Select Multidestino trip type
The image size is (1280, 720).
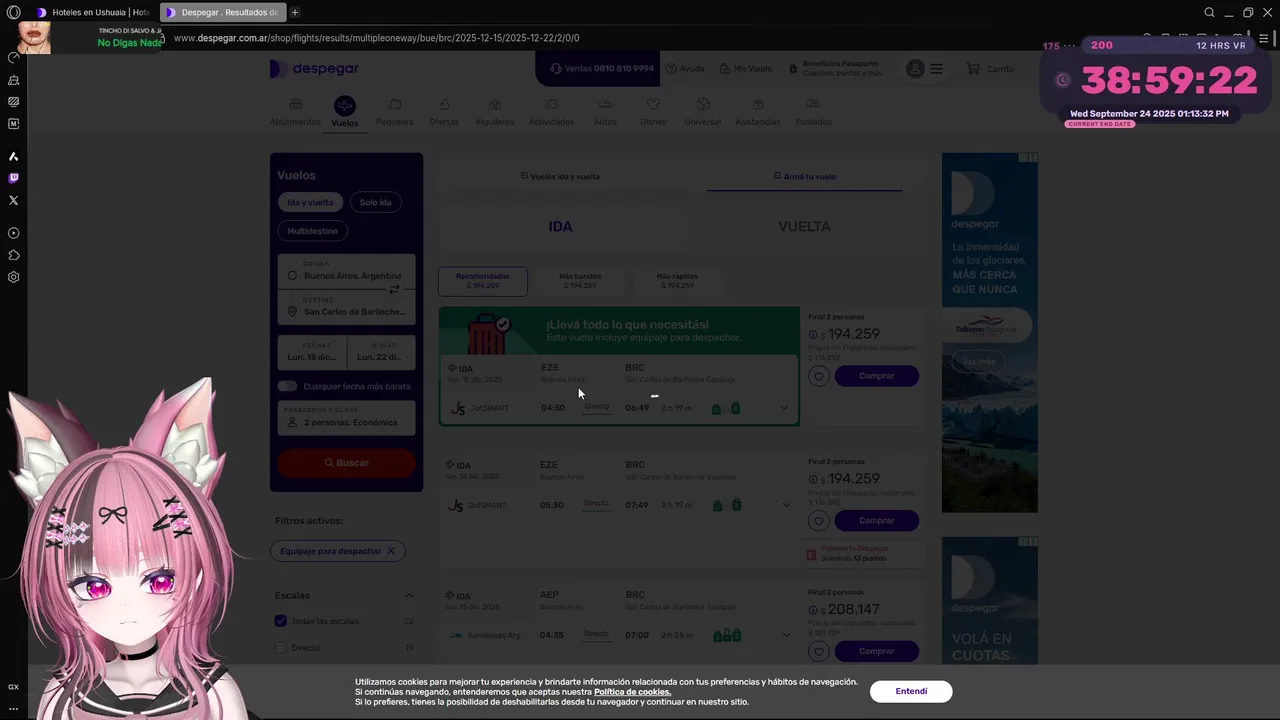point(313,231)
